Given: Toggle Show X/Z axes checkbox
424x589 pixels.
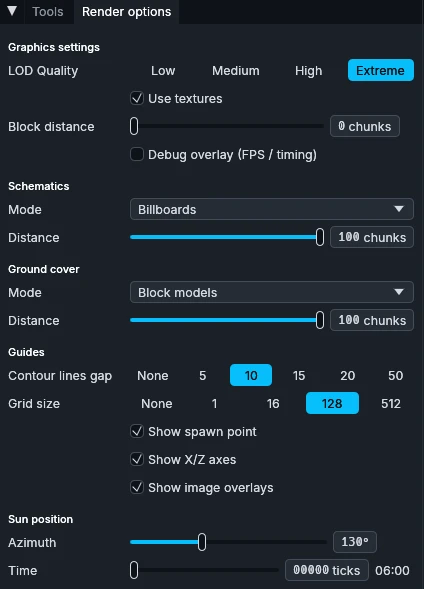Looking at the screenshot, I should point(137,459).
